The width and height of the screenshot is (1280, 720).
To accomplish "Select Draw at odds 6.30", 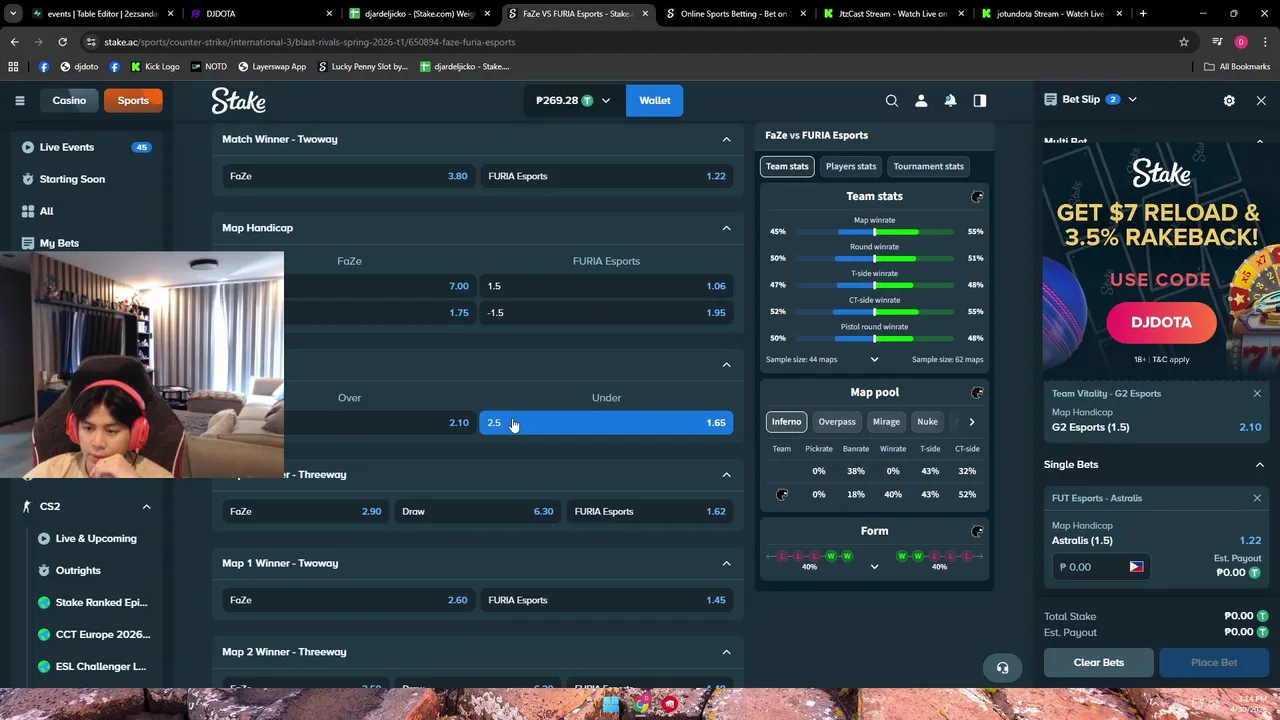I will coord(477,512).
